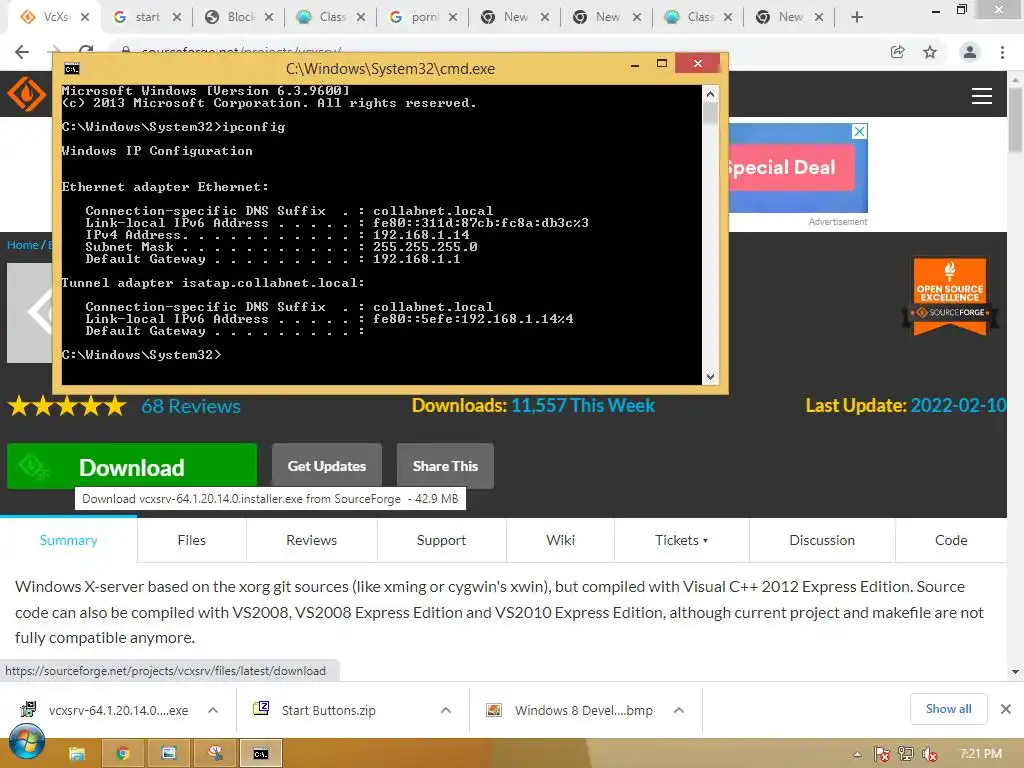Viewport: 1024px width, 768px height.
Task: Switch to the Files tab
Action: click(191, 540)
